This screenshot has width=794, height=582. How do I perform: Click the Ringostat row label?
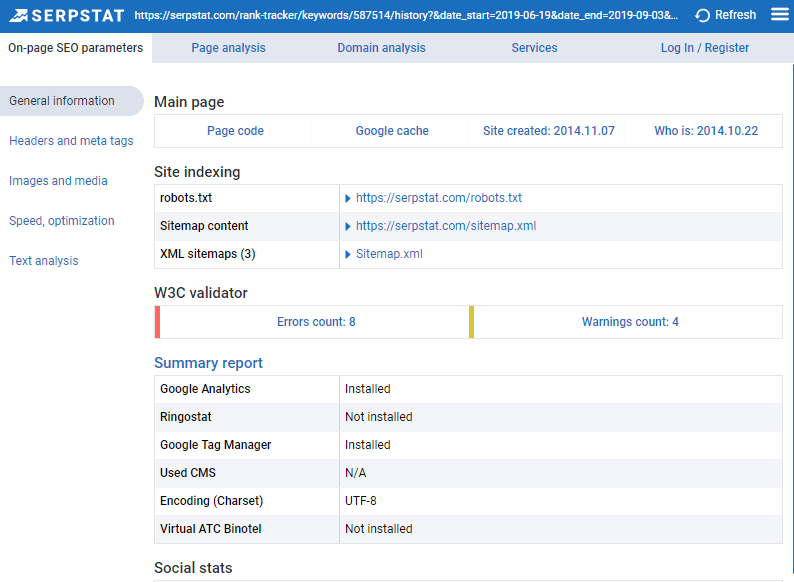coord(186,417)
